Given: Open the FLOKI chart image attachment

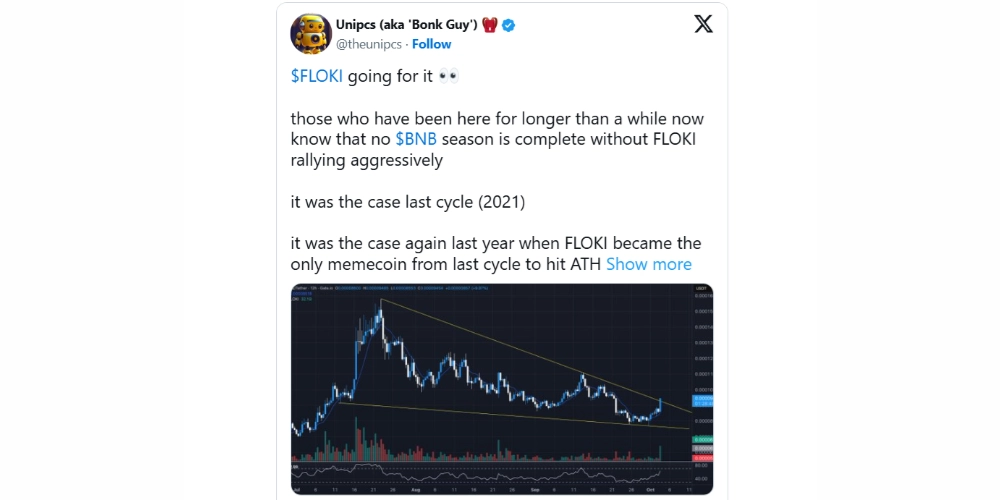Looking at the screenshot, I should [x=500, y=380].
